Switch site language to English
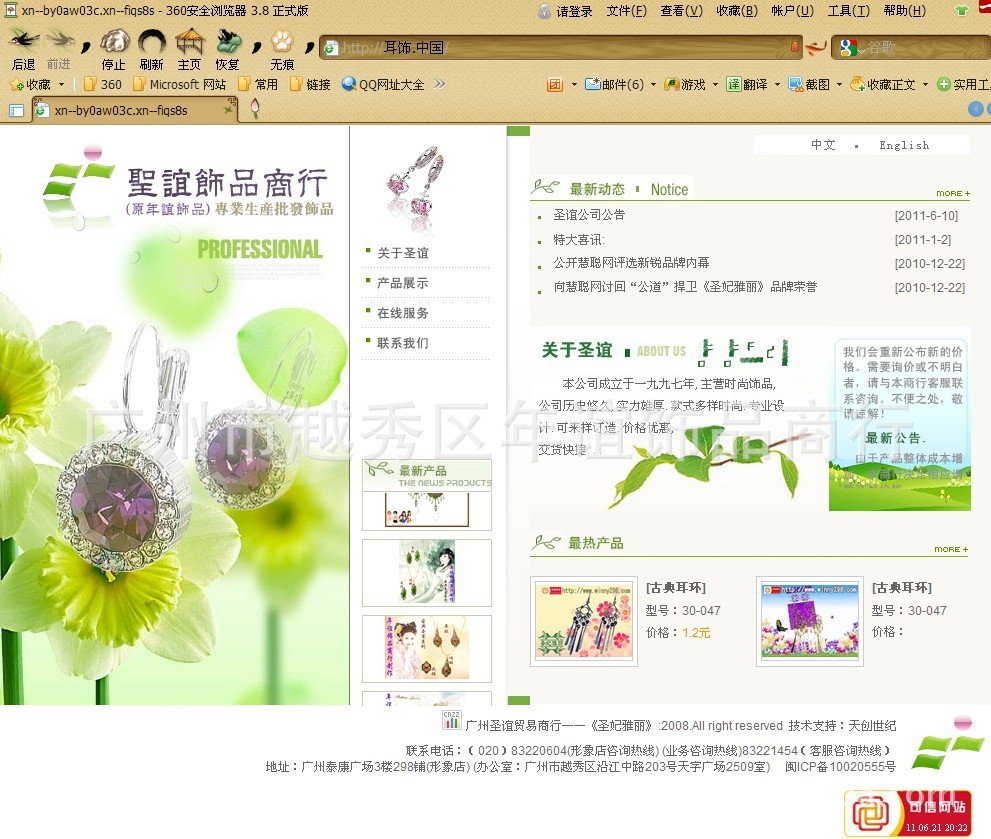The height and width of the screenshot is (839, 991). point(904,145)
